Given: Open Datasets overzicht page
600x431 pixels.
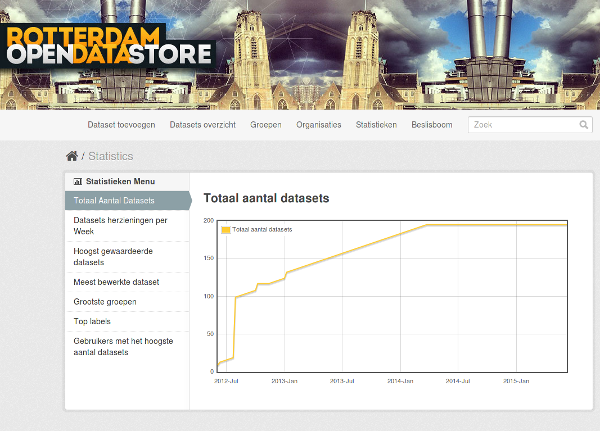Looking at the screenshot, I should (203, 125).
